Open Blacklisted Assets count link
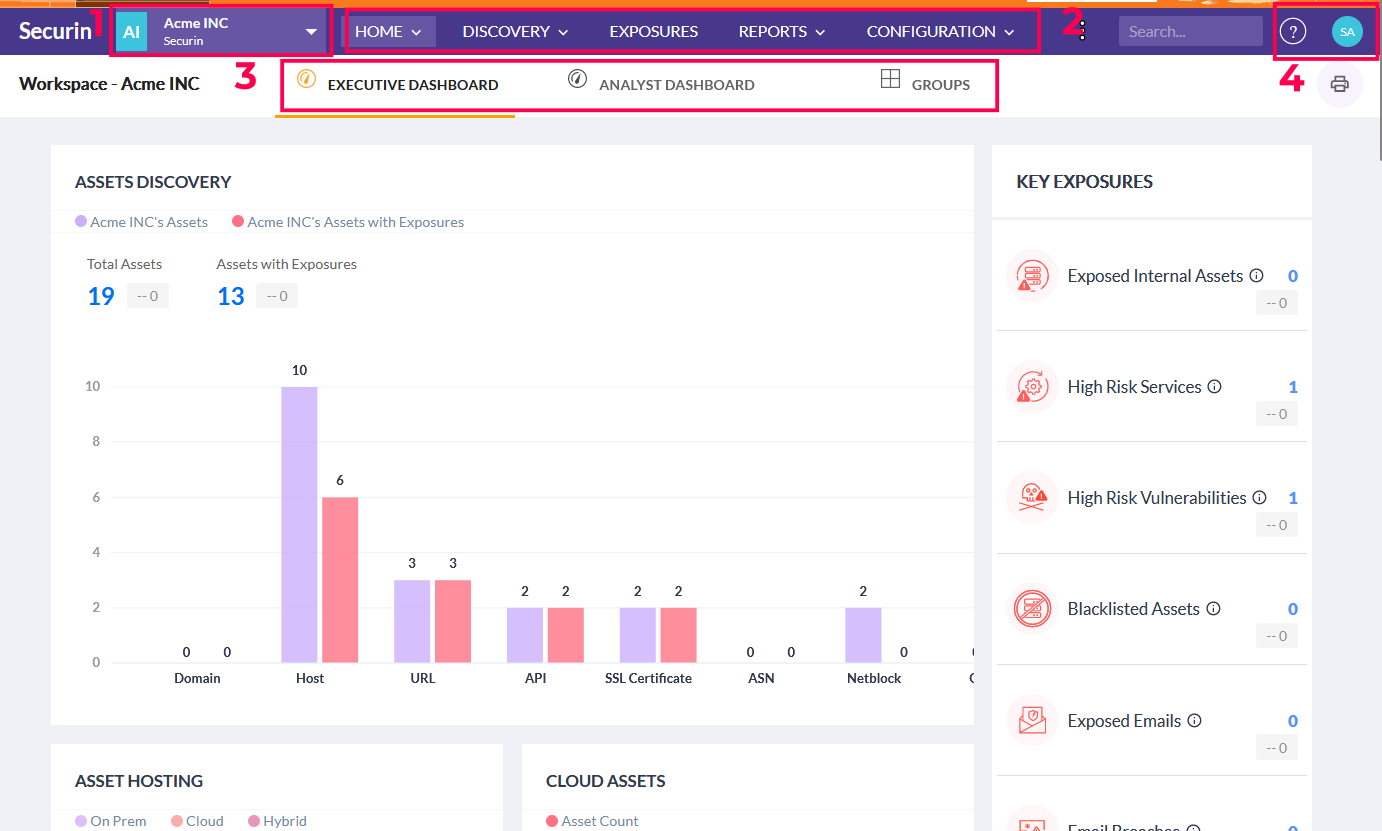Viewport: 1382px width, 831px height. pos(1293,609)
